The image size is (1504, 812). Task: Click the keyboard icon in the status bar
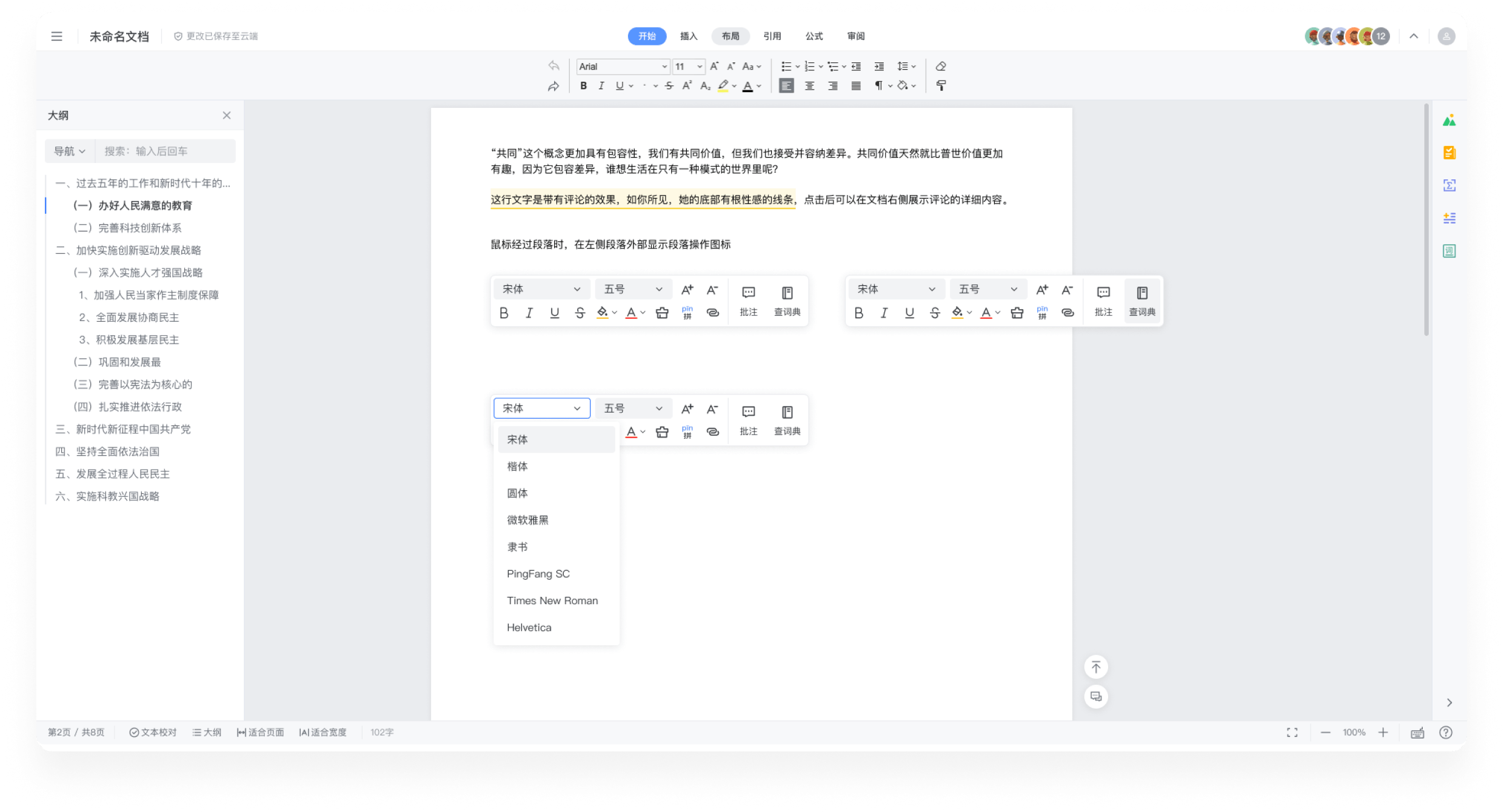coord(1417,733)
